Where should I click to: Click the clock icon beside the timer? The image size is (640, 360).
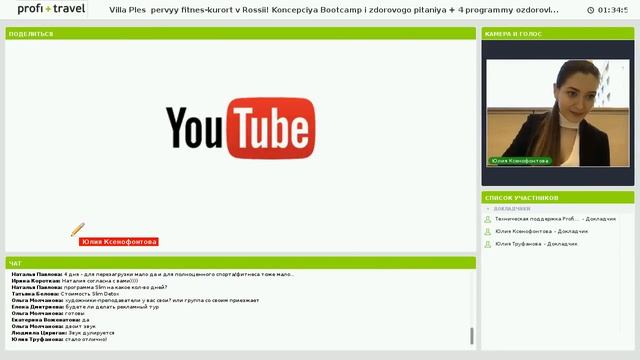coord(591,10)
